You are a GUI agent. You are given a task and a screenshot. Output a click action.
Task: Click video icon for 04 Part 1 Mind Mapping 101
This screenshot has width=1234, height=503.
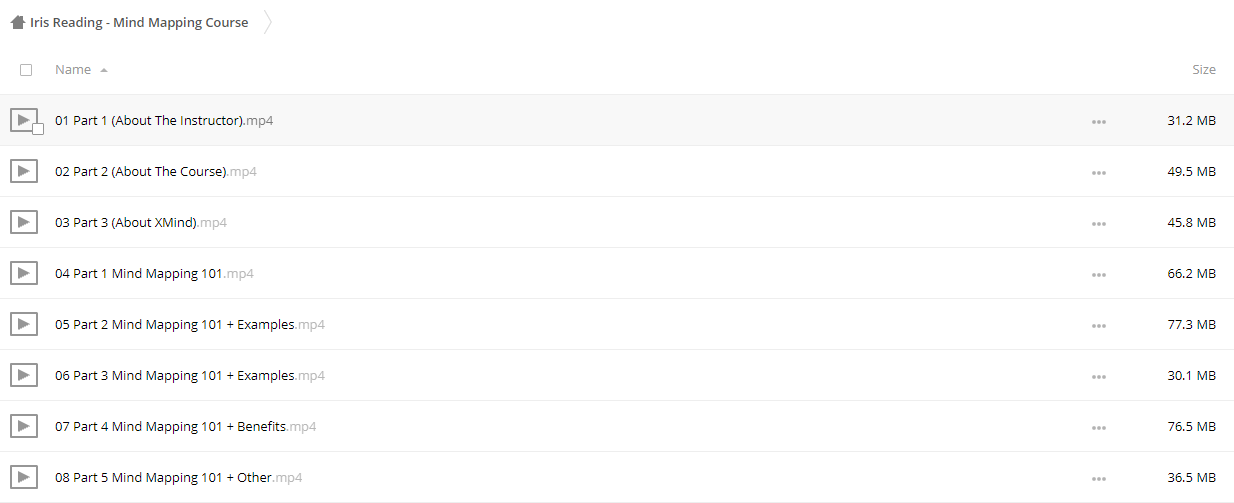pos(24,273)
